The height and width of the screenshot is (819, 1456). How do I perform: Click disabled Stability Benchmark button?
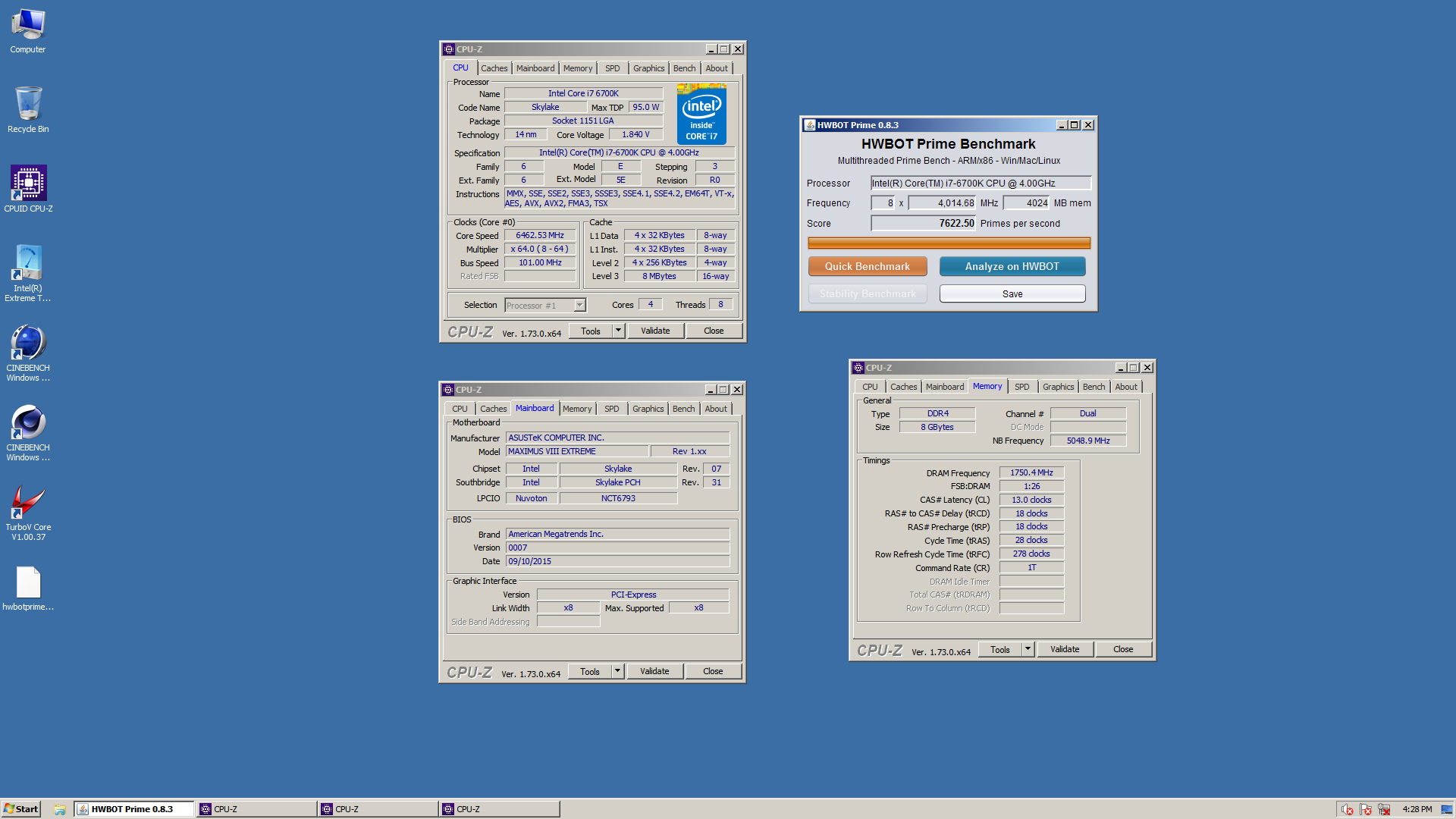(x=868, y=293)
